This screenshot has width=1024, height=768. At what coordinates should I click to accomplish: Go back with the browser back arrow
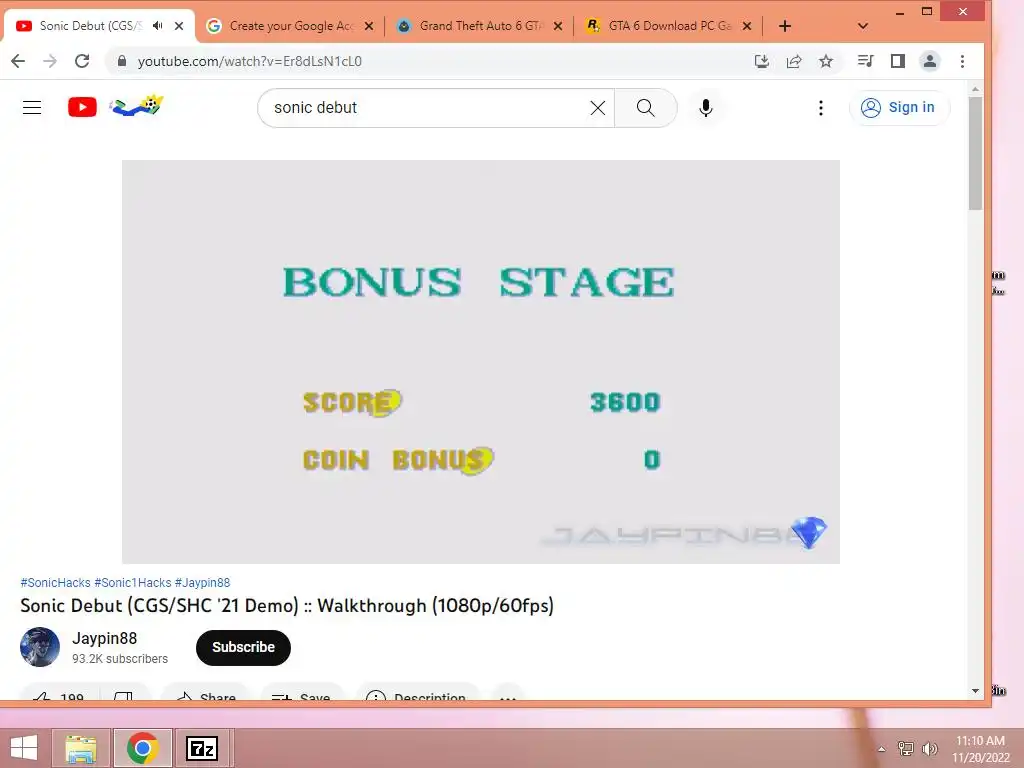[18, 61]
